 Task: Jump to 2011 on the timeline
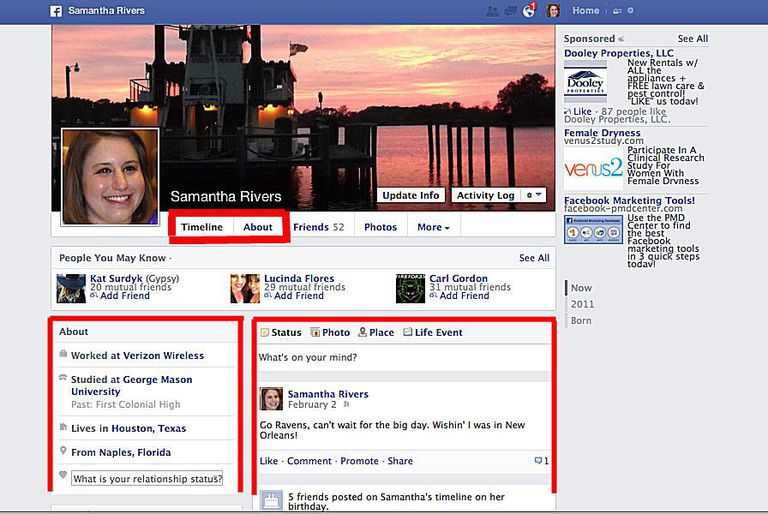(x=582, y=304)
